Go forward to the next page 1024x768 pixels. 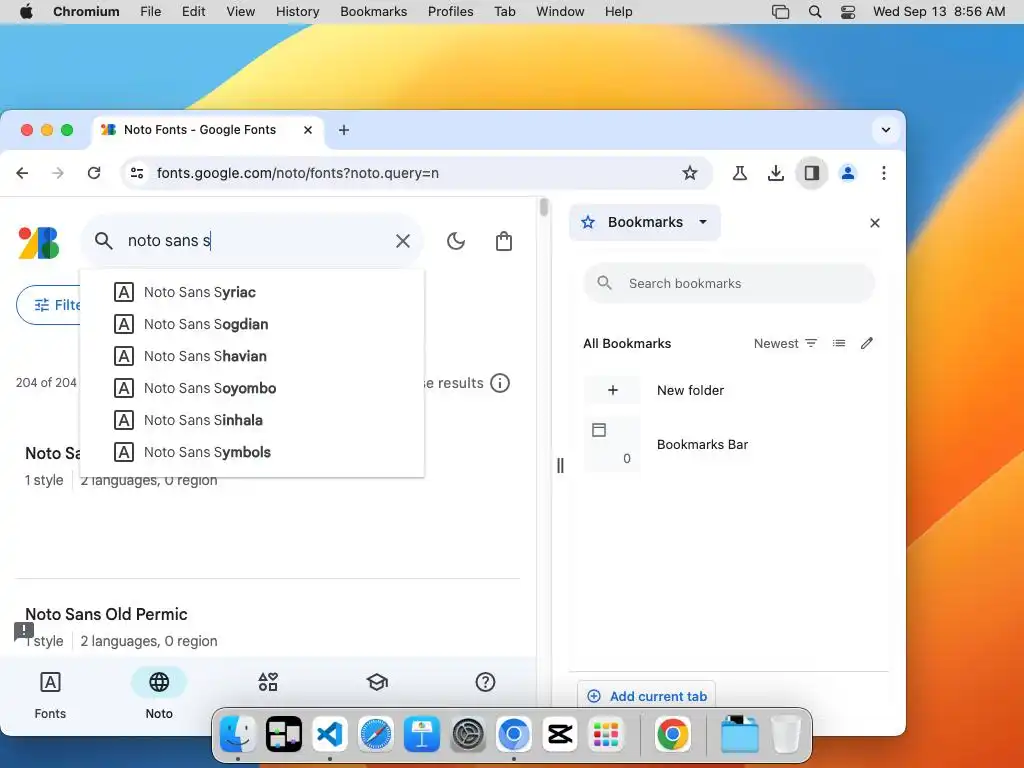pyautogui.click(x=58, y=173)
